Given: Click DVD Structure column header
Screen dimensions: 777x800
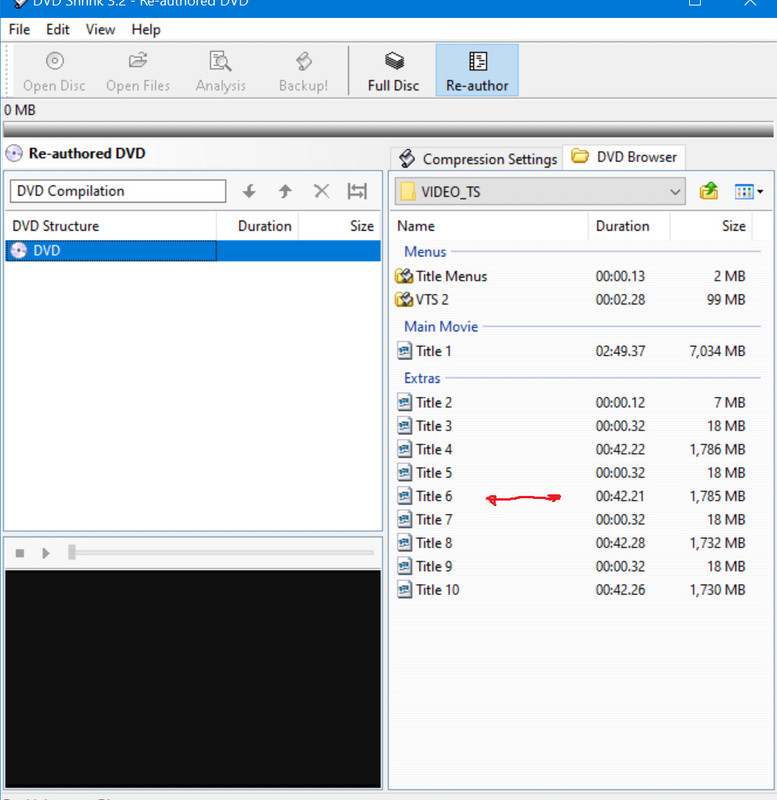Looking at the screenshot, I should click(x=110, y=226).
